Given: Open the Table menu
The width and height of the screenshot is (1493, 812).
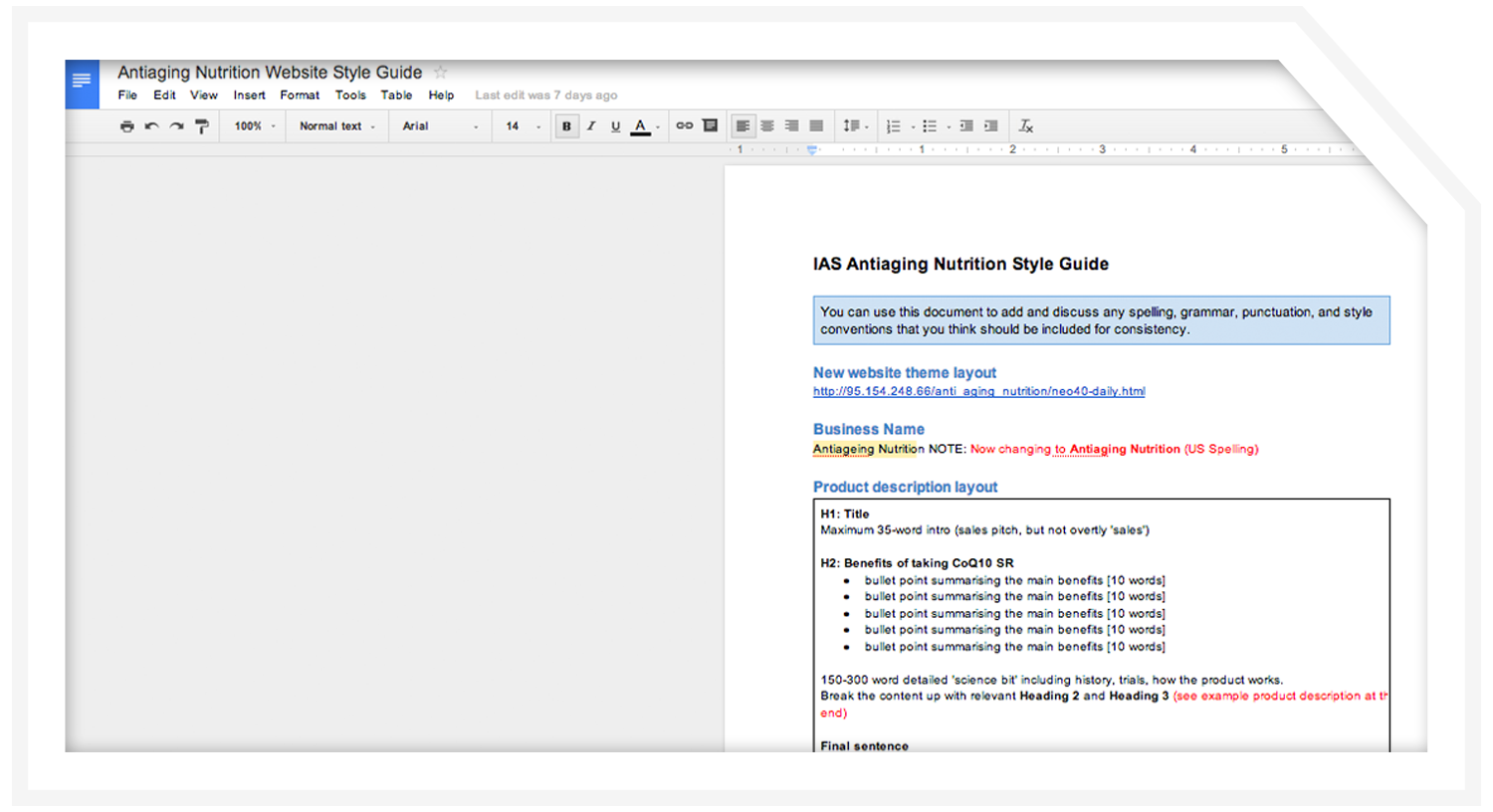Looking at the screenshot, I should click(396, 96).
